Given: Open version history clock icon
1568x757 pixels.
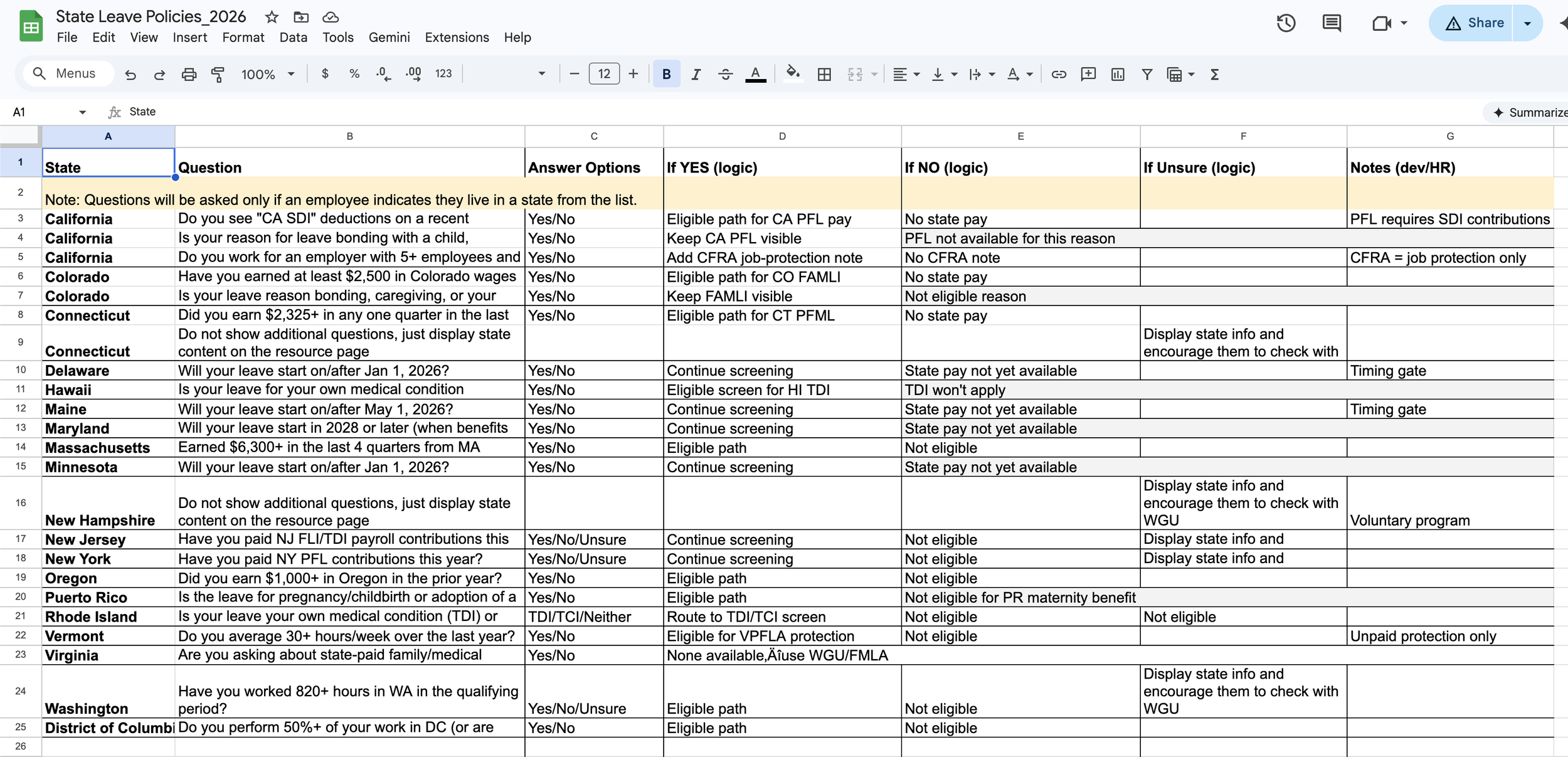Looking at the screenshot, I should [1286, 23].
